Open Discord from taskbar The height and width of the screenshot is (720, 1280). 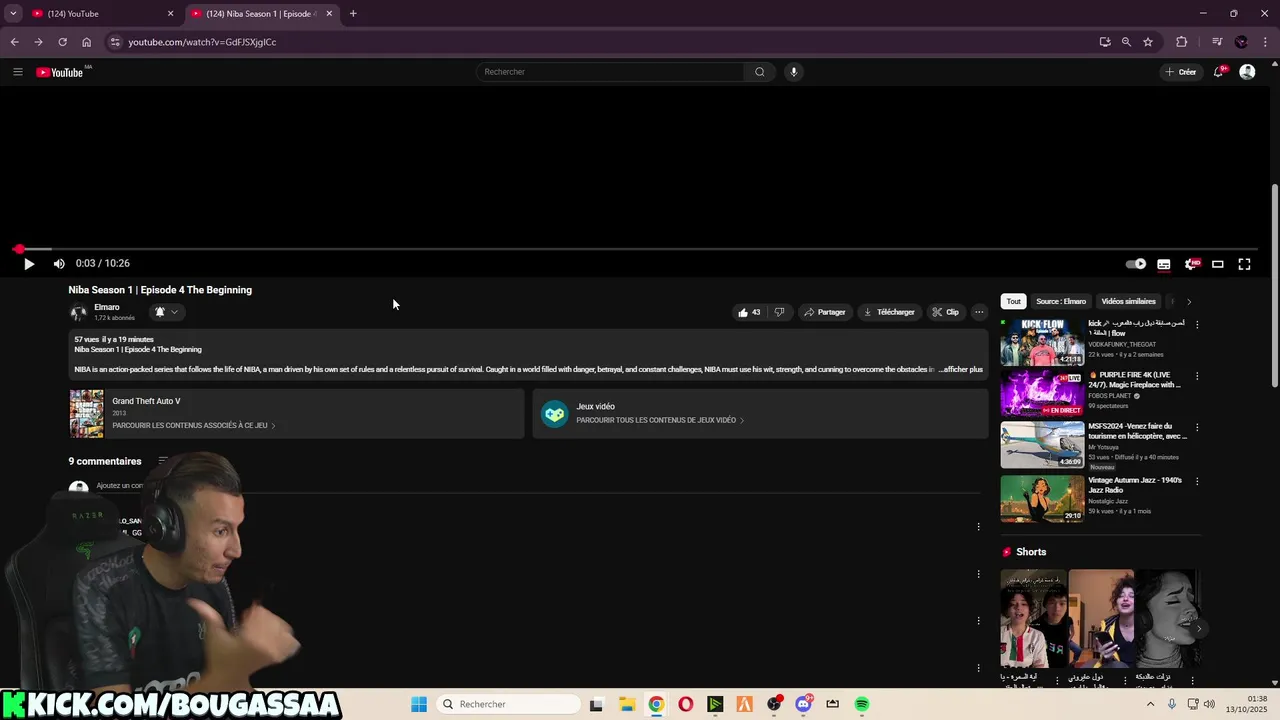(x=803, y=704)
